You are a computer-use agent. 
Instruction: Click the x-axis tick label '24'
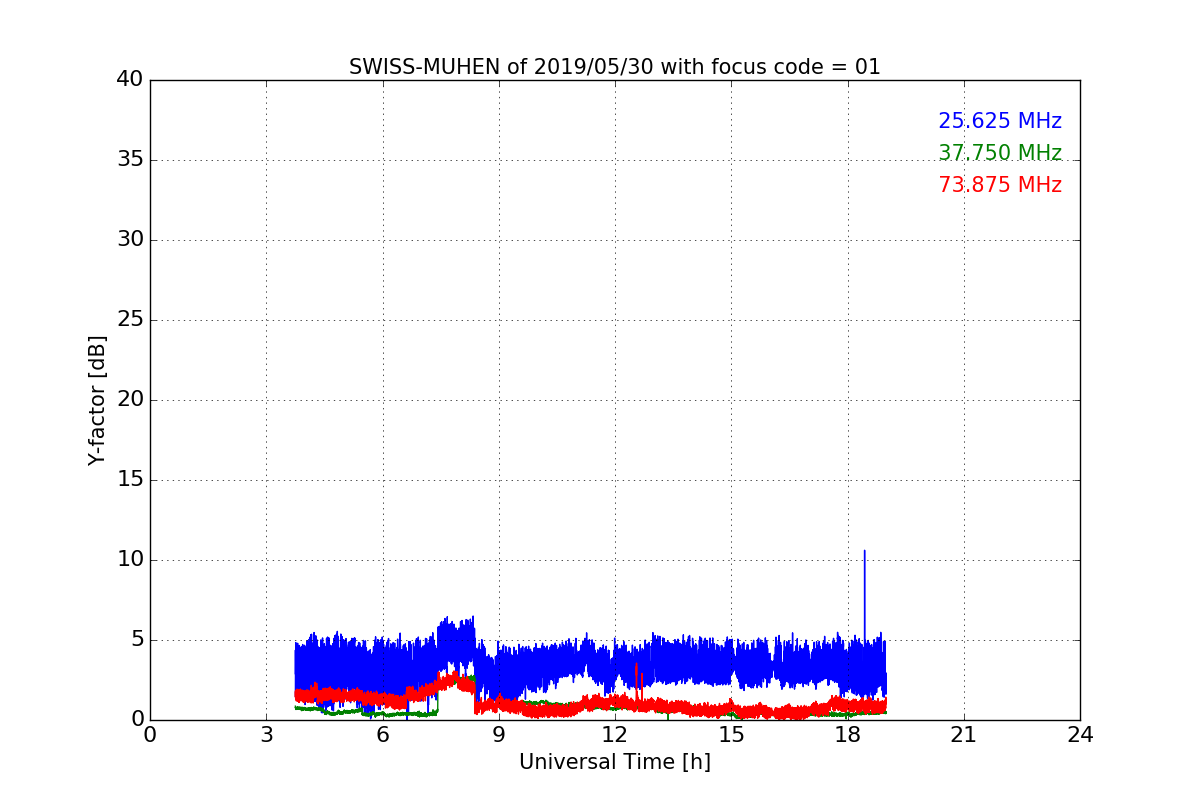(x=1080, y=735)
